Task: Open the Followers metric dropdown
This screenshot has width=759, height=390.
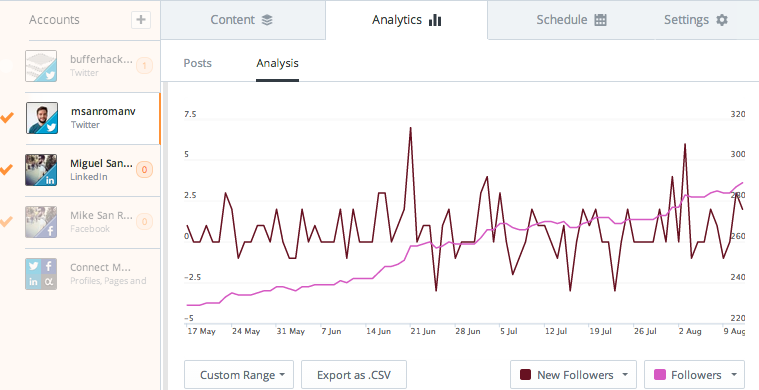Action: [x=694, y=375]
